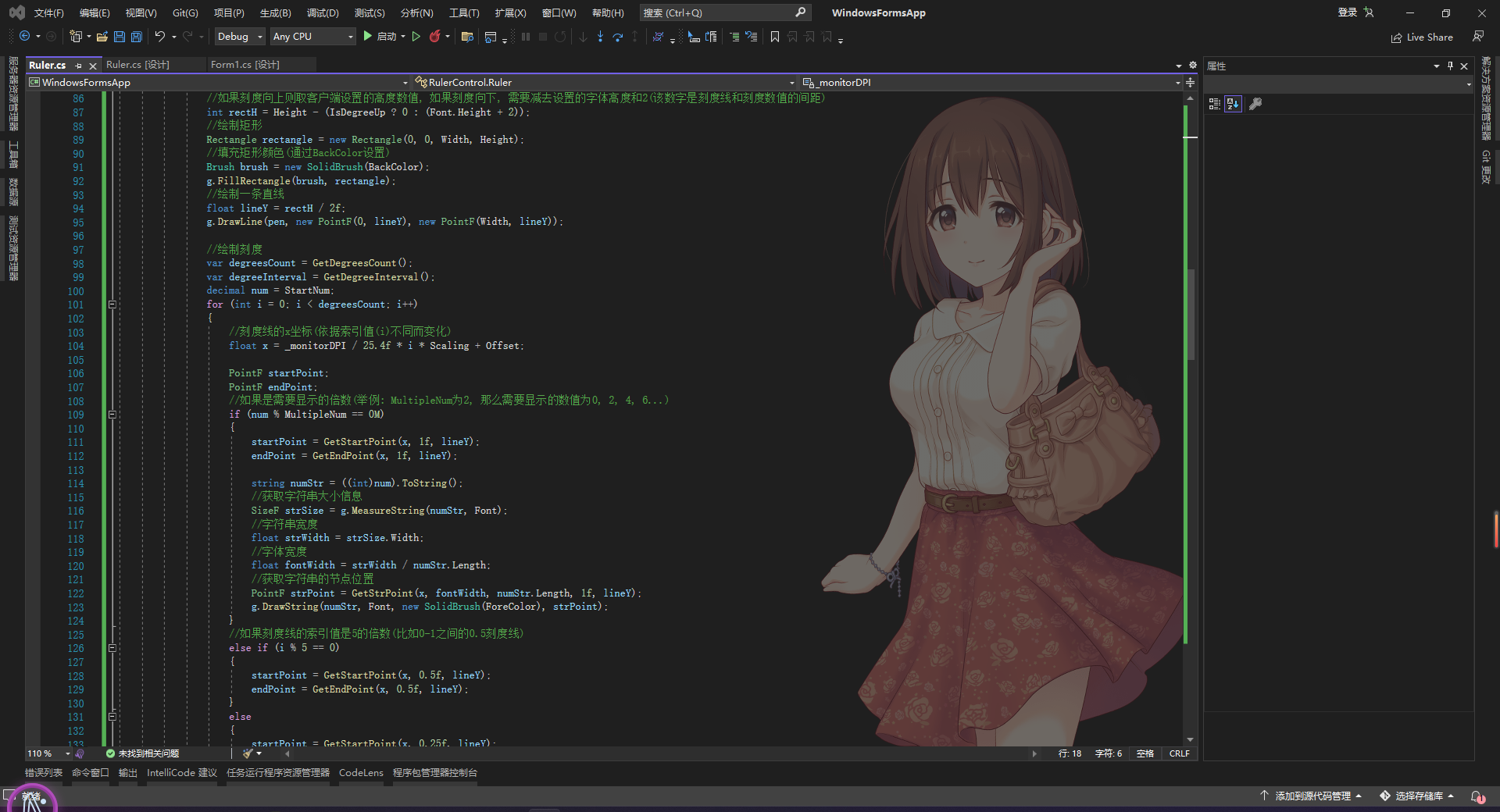Open the 命令窗口 bottom tab

click(91, 772)
